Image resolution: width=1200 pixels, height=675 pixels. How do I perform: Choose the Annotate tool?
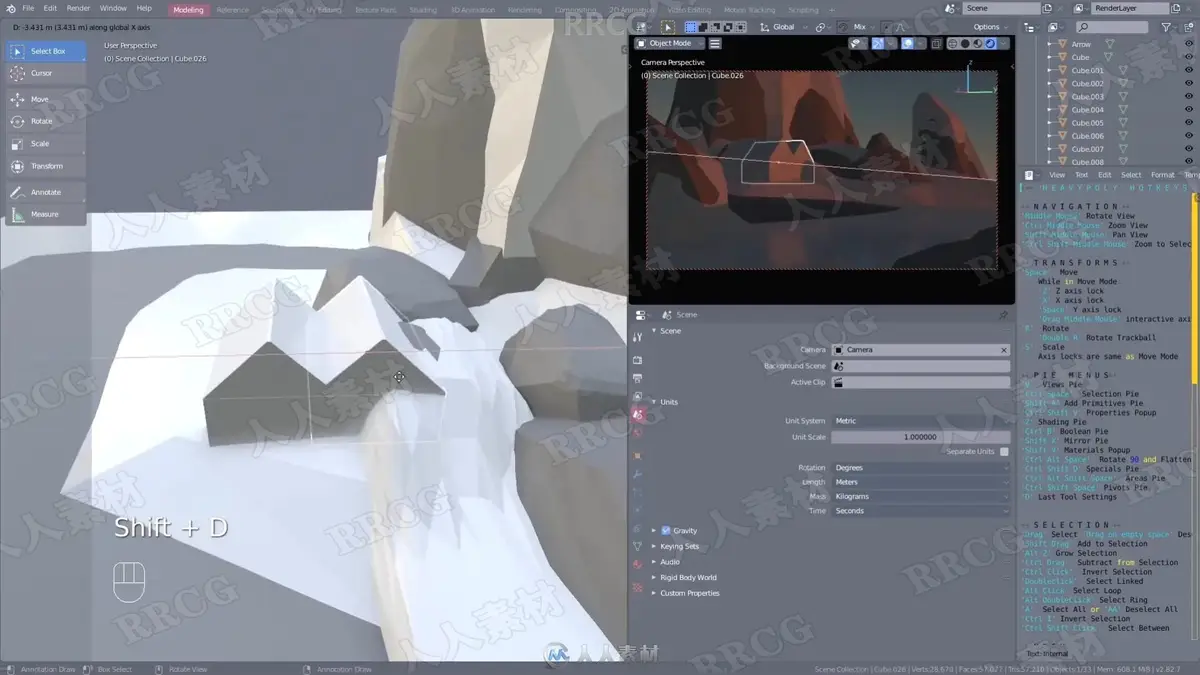tap(46, 192)
